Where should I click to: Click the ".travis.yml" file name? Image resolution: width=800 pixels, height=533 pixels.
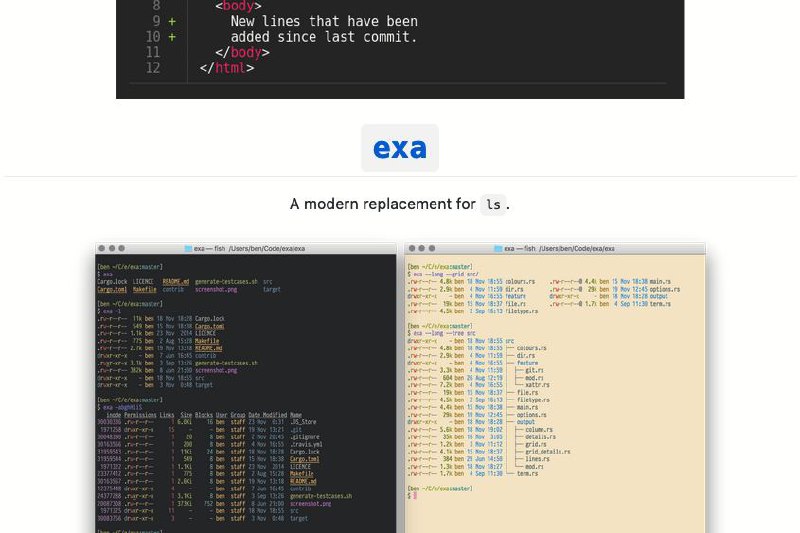click(306, 444)
